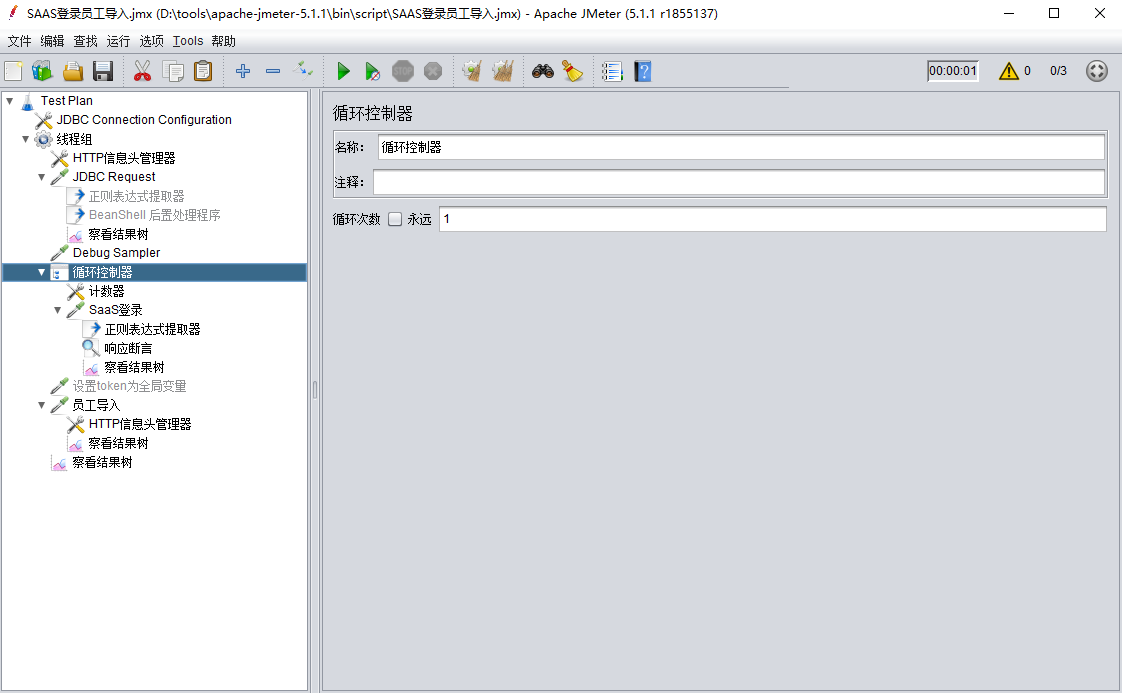Image resolution: width=1122 pixels, height=693 pixels.
Task: Open Search with binoculars icon
Action: 542,71
